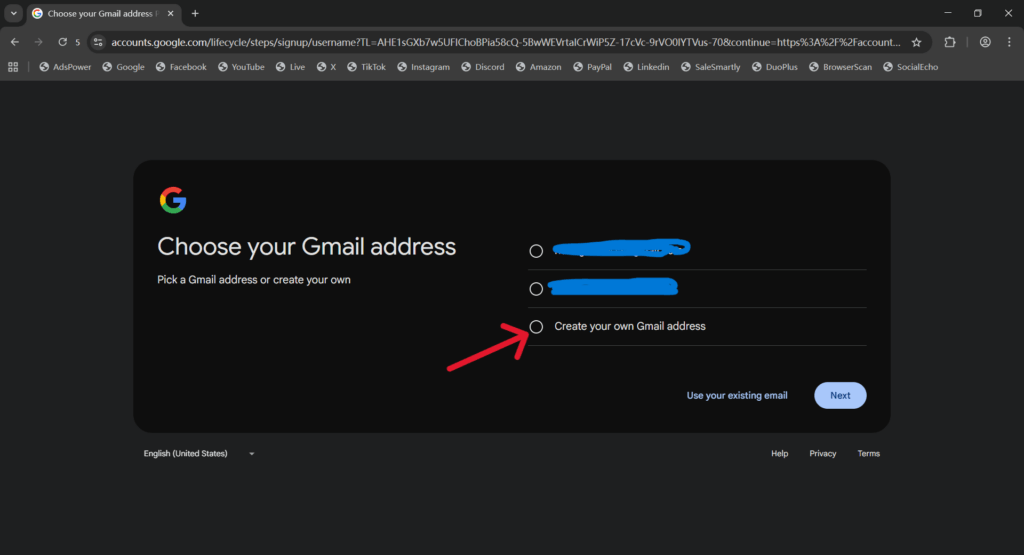Open a new tab with plus button

tap(195, 13)
